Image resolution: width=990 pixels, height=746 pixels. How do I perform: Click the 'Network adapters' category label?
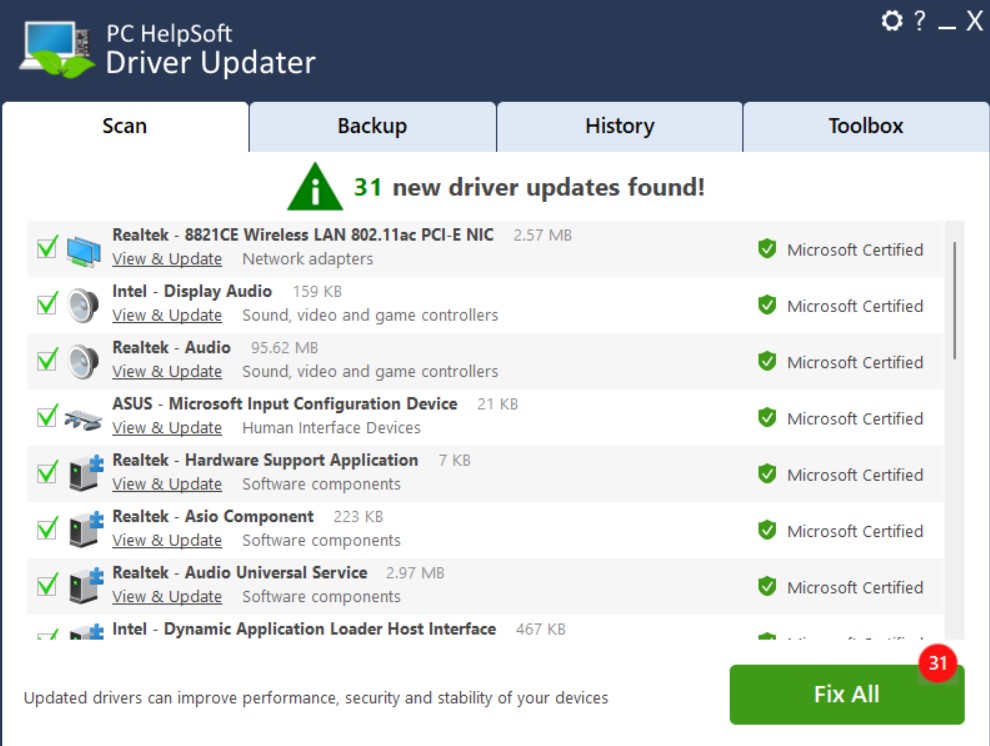[x=307, y=259]
